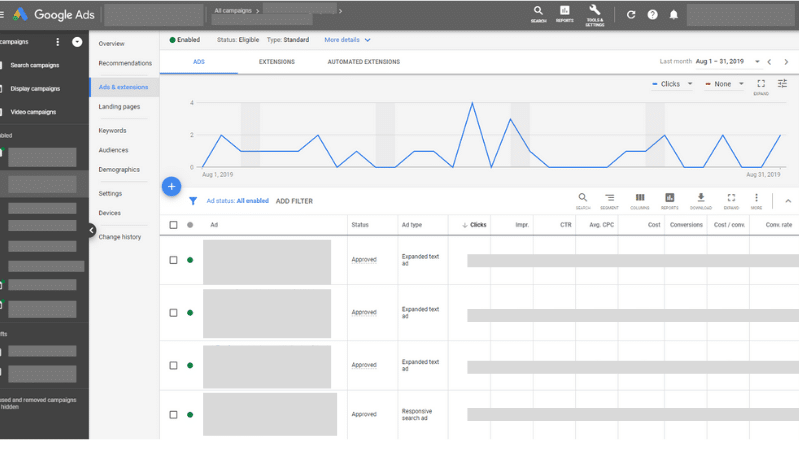Switch to the Extensions tab
The width and height of the screenshot is (799, 462).
(x=277, y=62)
